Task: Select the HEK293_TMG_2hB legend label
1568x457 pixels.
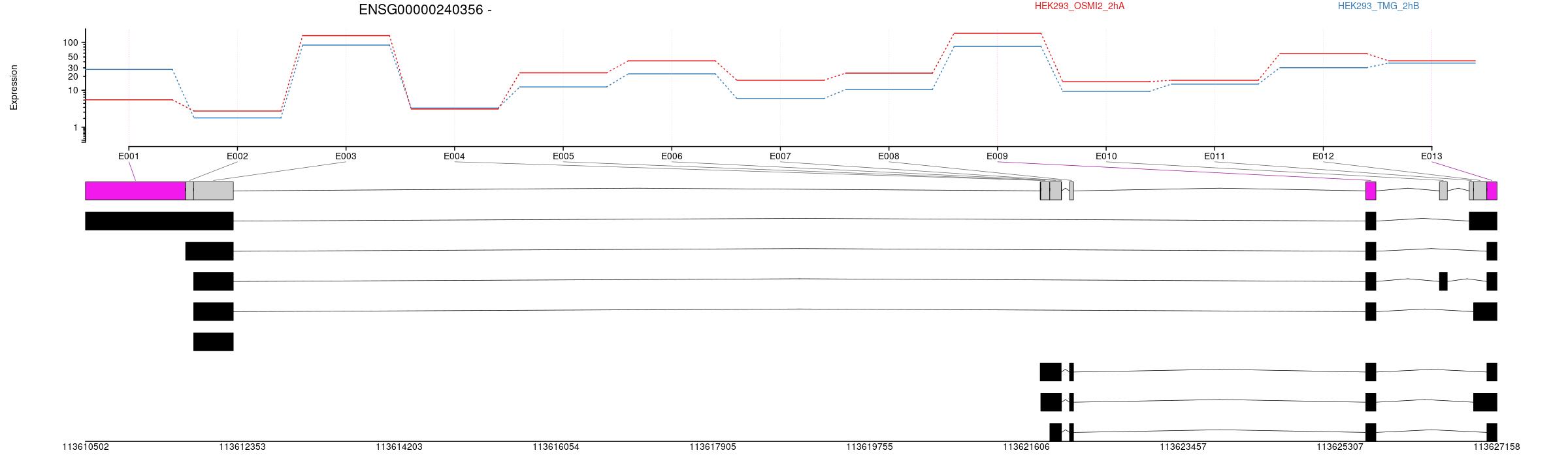Action: pos(1379,6)
